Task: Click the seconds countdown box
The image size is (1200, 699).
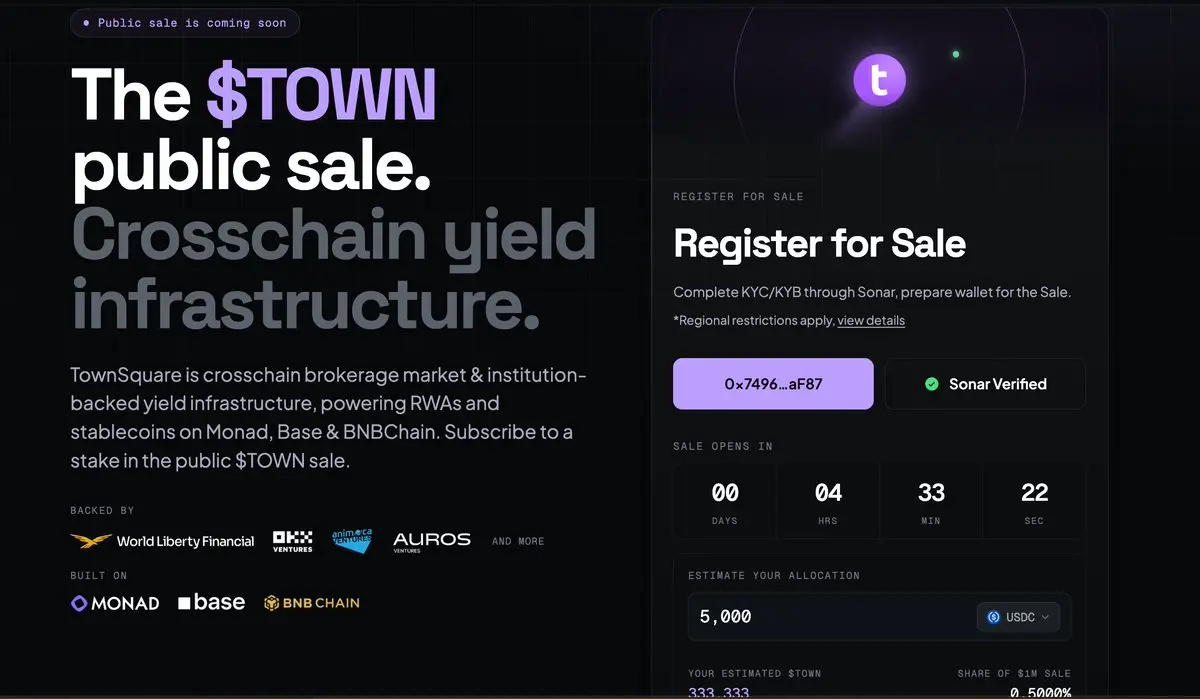Action: [1034, 501]
